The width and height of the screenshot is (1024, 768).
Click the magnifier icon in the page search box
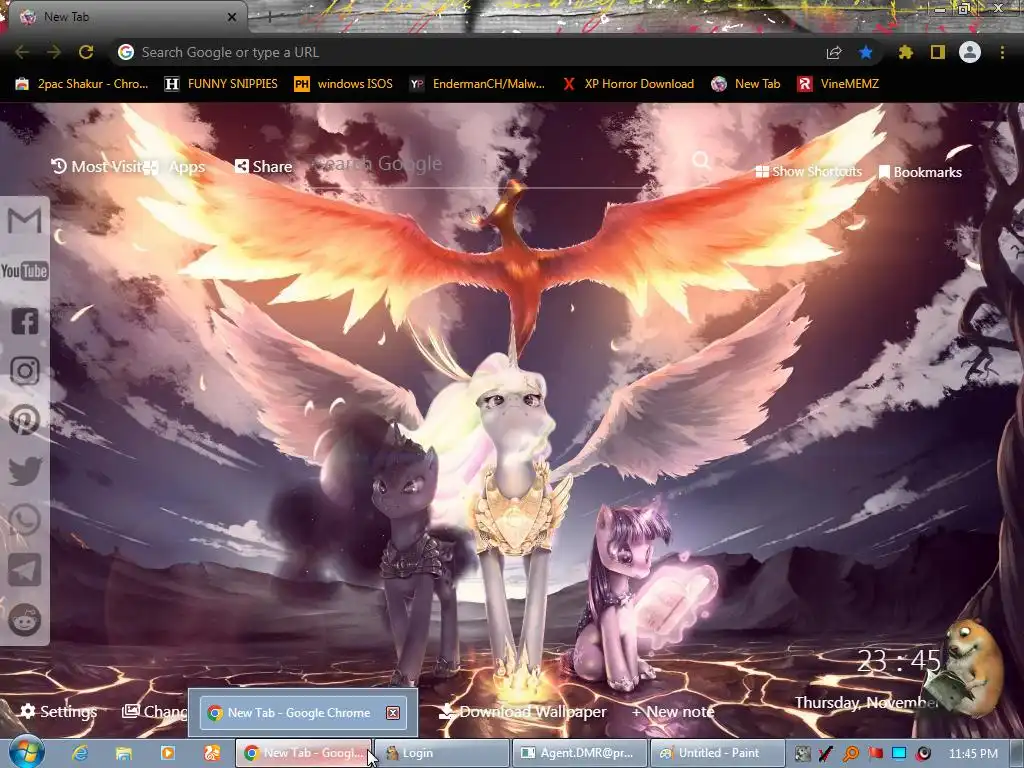point(701,159)
